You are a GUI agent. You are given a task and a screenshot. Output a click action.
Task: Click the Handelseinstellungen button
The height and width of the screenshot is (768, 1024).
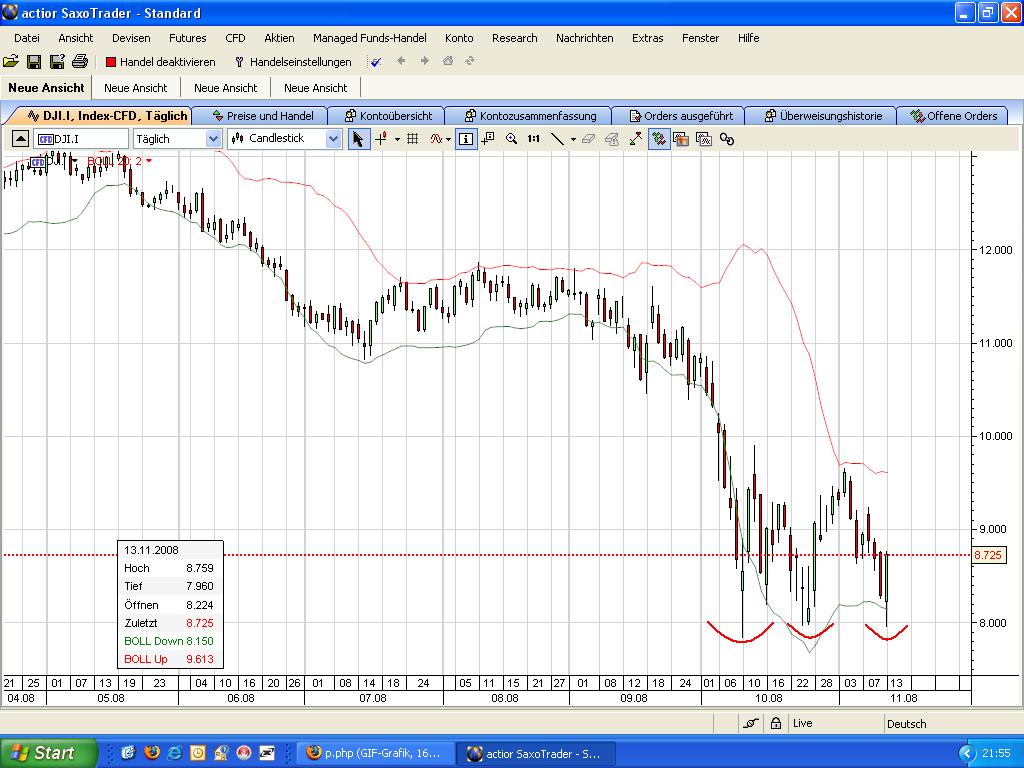tap(292, 62)
